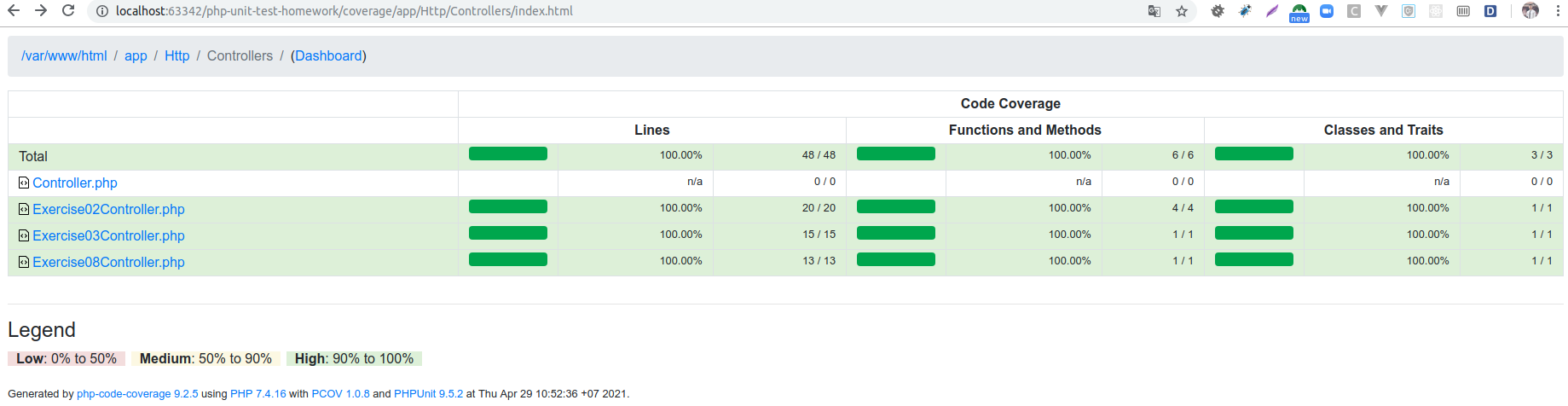This screenshot has width=1568, height=406.
Task: Open Exercise08Controller.php coverage report
Action: (x=108, y=262)
